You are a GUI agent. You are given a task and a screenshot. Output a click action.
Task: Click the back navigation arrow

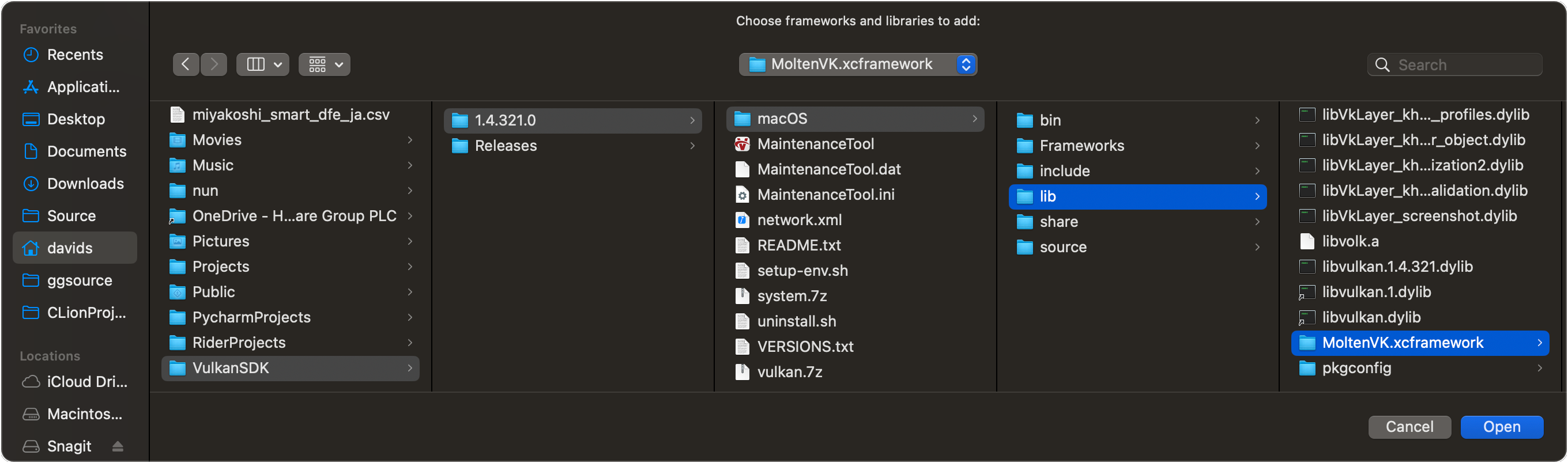click(186, 64)
